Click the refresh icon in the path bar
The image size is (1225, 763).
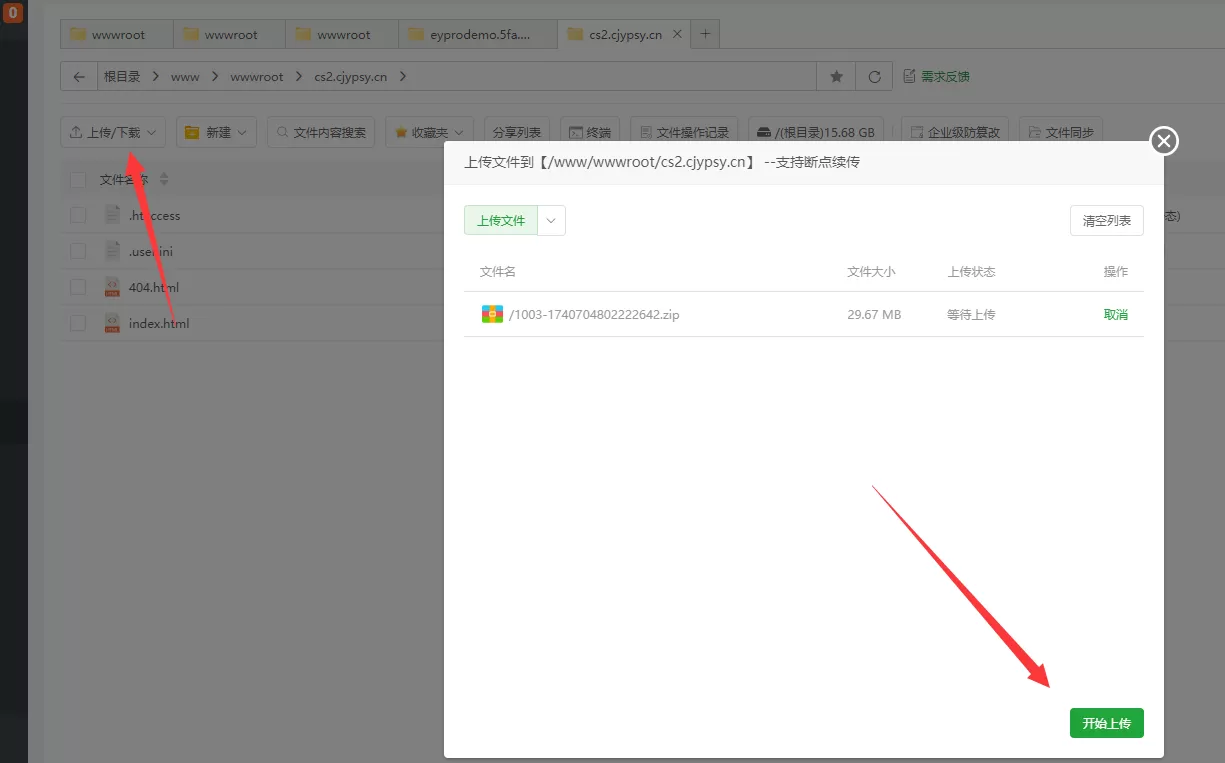tap(874, 77)
